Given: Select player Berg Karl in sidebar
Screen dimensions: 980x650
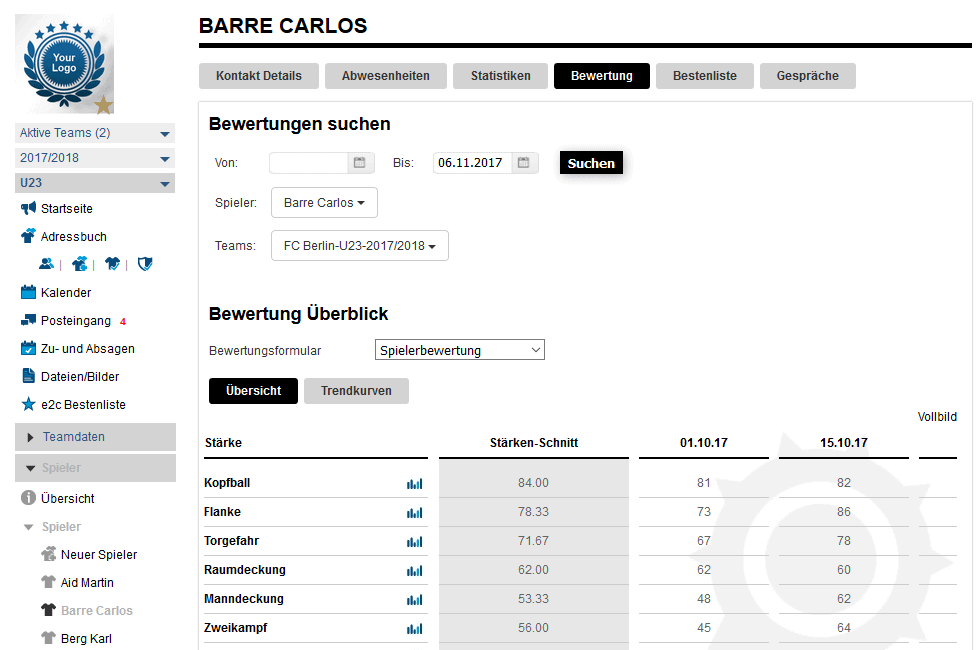Looking at the screenshot, I should click(86, 639).
